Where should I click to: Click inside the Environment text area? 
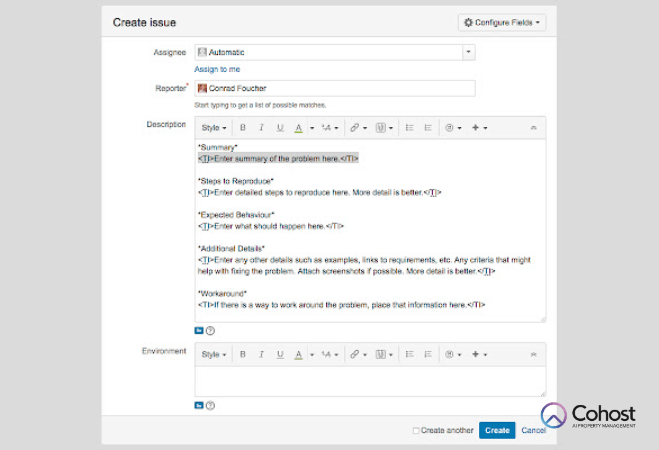click(x=370, y=382)
